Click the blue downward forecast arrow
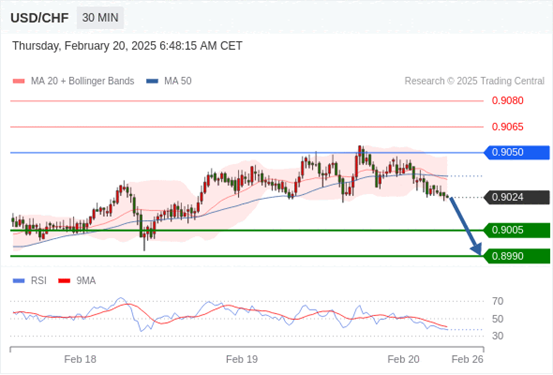Viewport: 553px width, 375px height. 465,226
